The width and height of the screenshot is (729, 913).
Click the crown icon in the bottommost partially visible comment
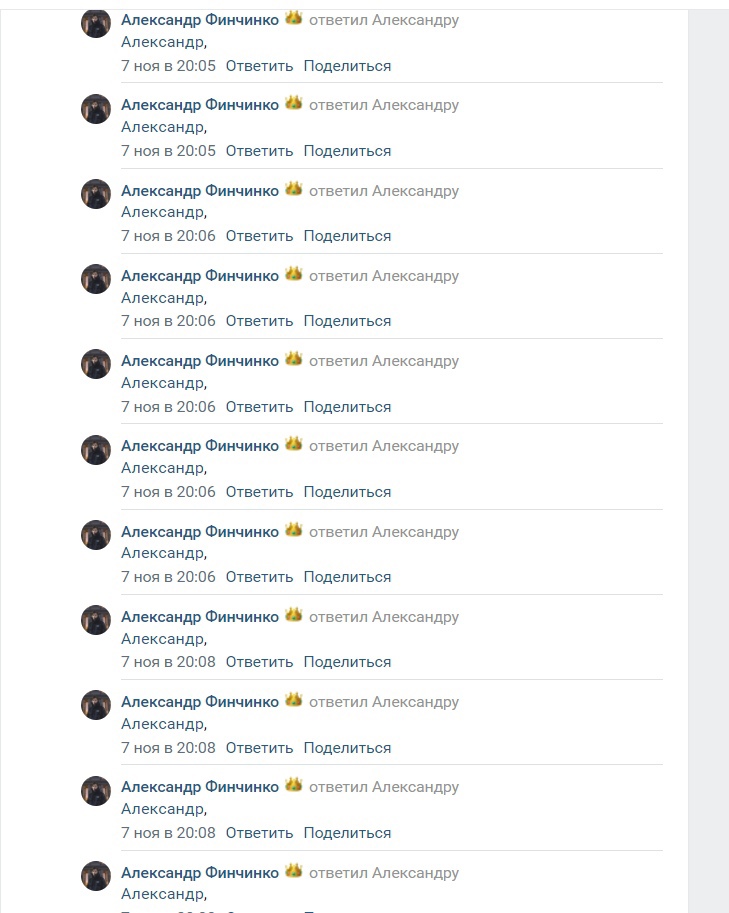(x=293, y=871)
